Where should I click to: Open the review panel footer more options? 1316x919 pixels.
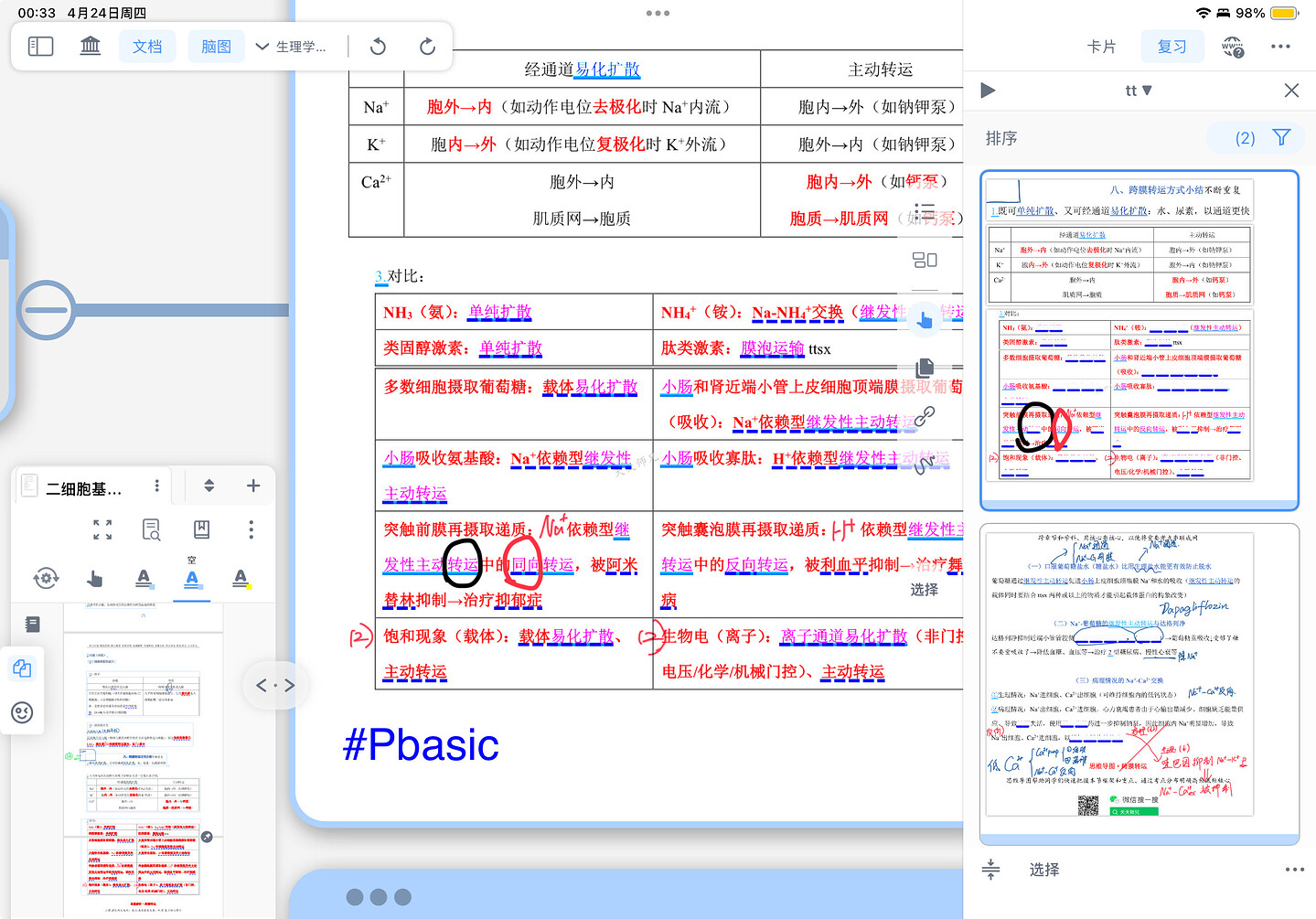coord(1294,870)
